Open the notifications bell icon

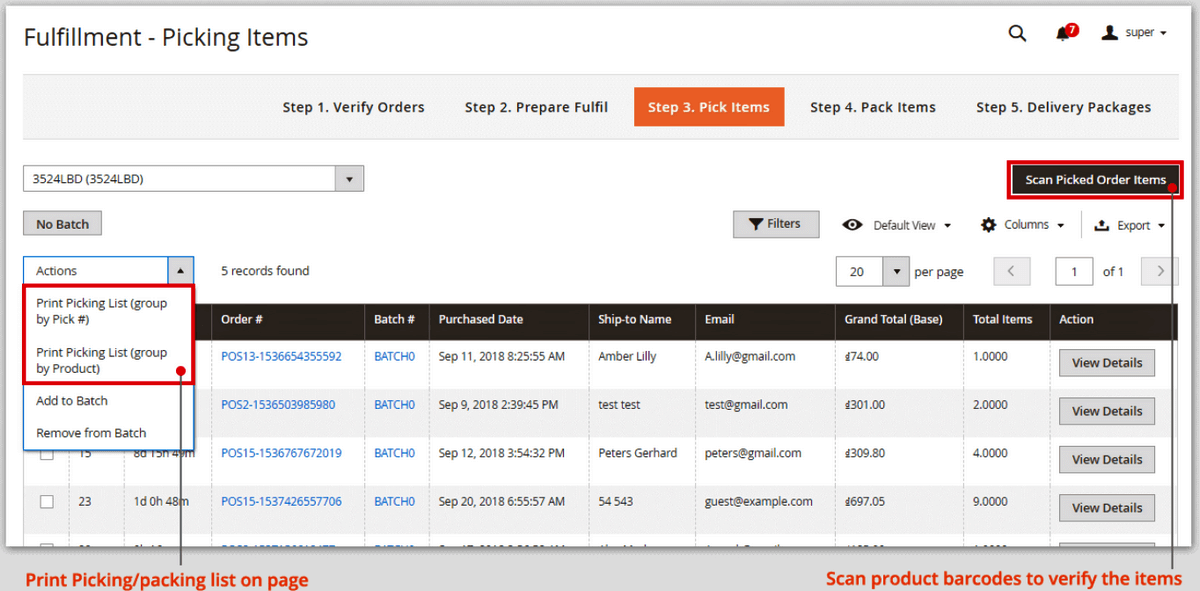point(1063,34)
